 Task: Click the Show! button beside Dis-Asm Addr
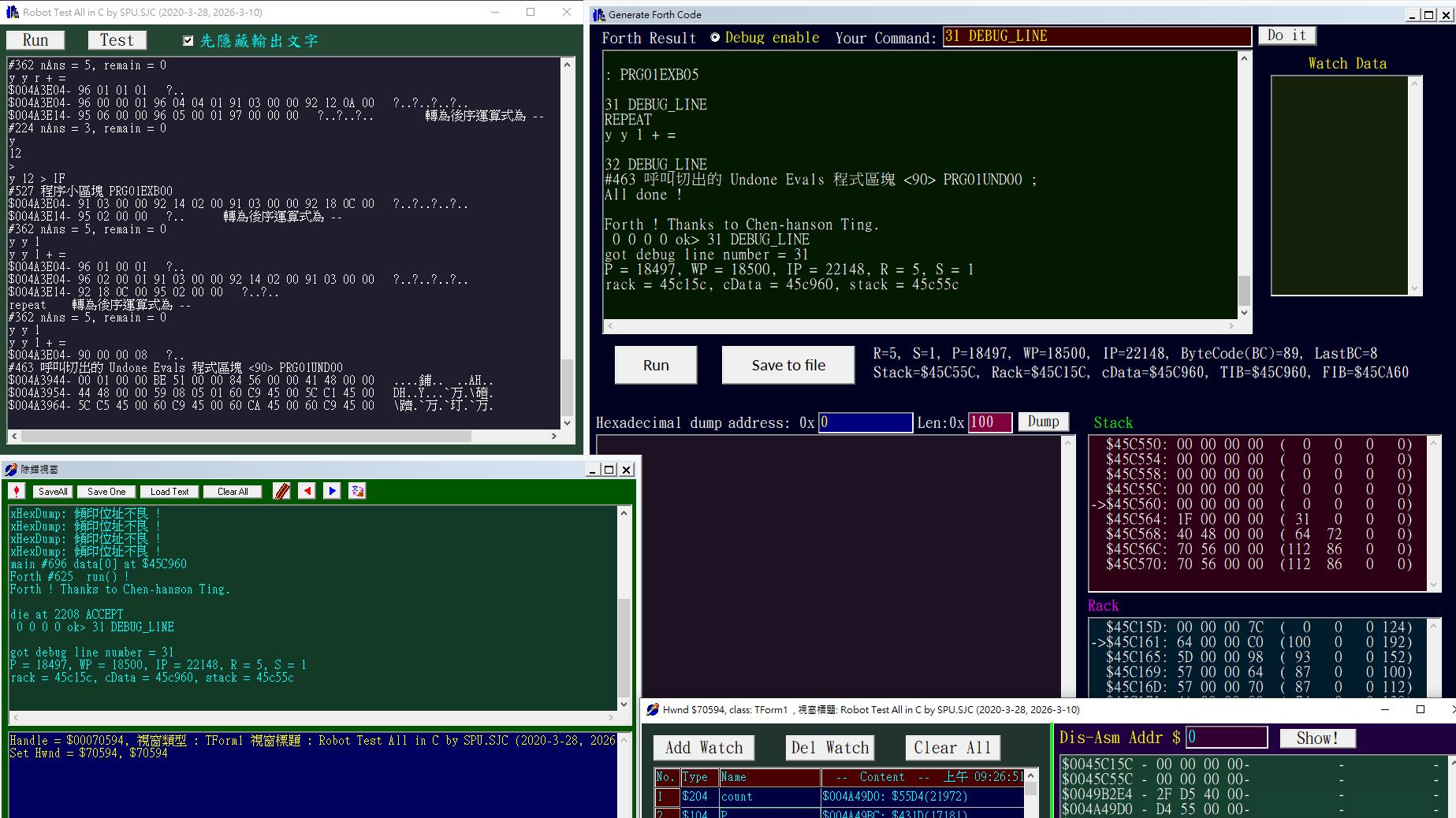point(1317,738)
